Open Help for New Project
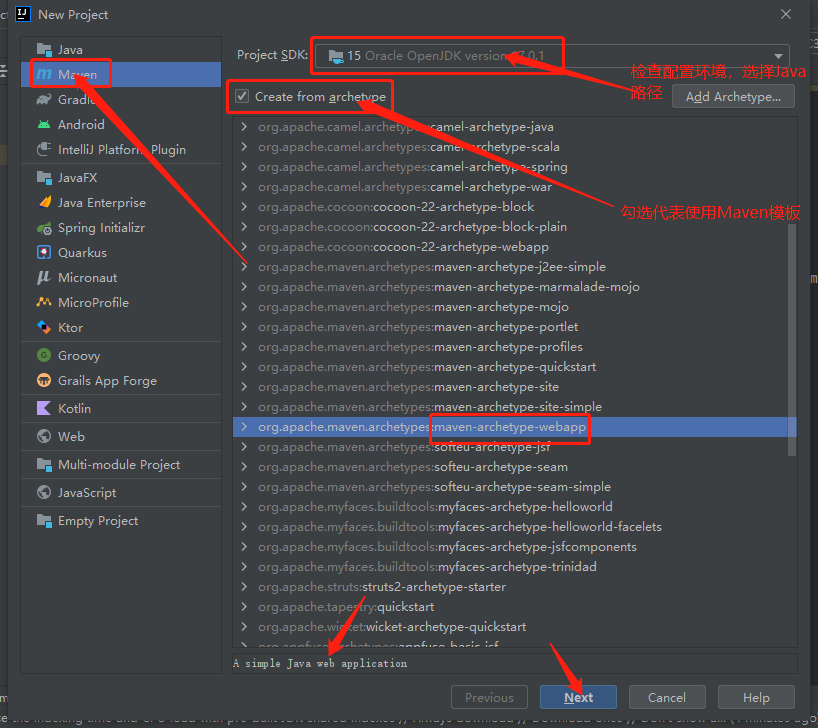This screenshot has height=728, width=818. [756, 697]
